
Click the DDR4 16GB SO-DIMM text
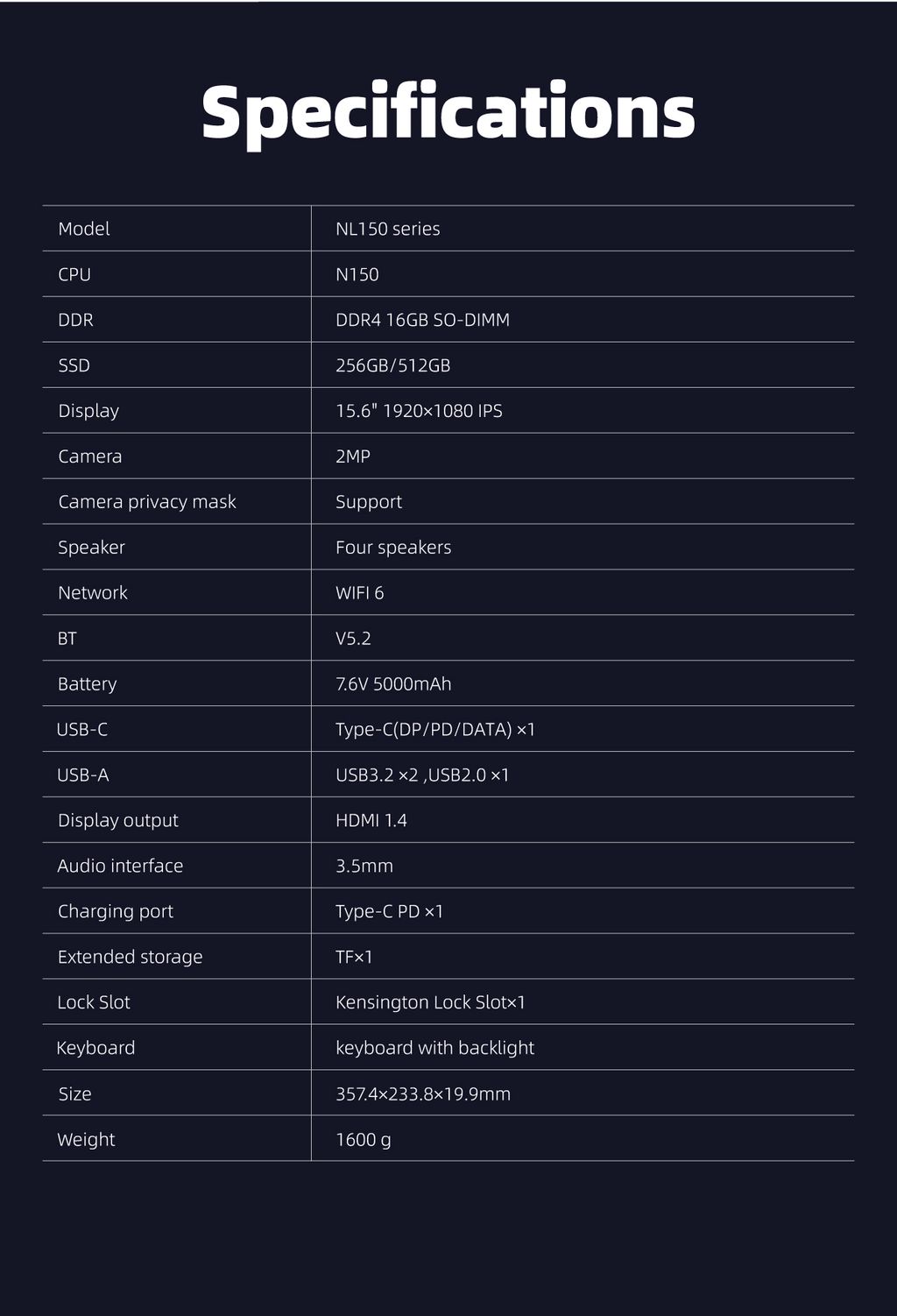tap(422, 320)
